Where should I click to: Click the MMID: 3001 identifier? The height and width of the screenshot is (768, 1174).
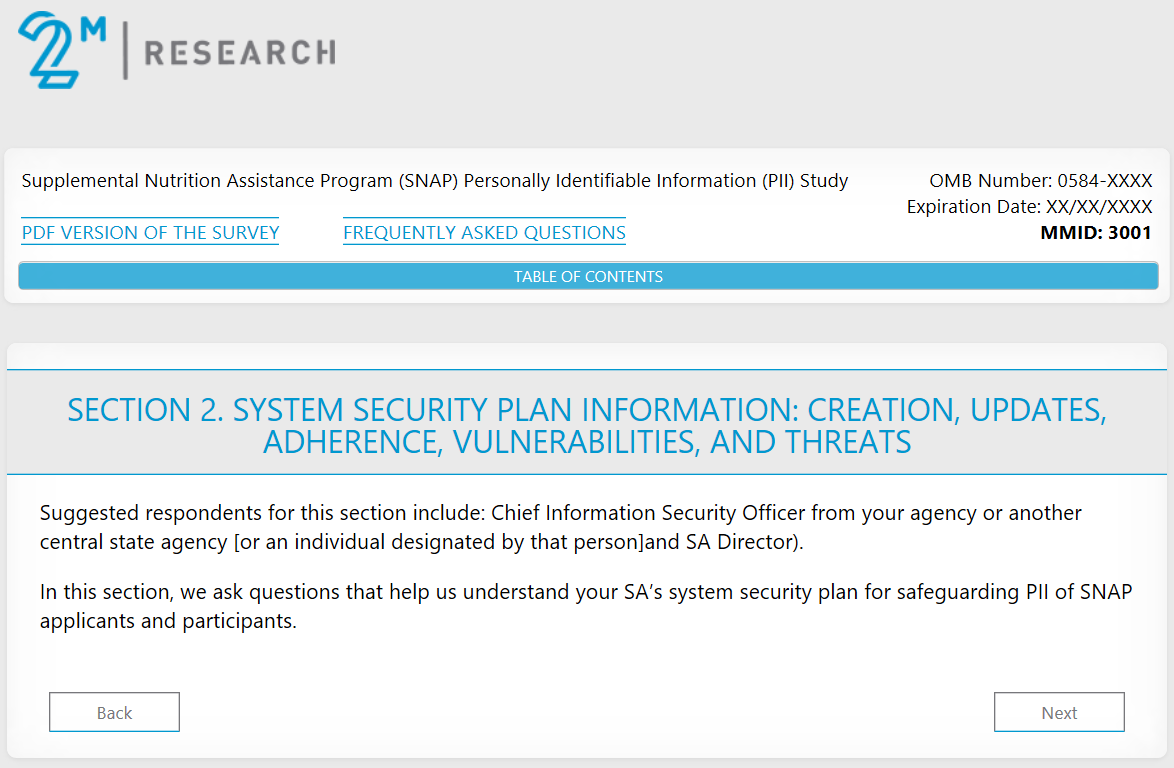[x=1096, y=233]
